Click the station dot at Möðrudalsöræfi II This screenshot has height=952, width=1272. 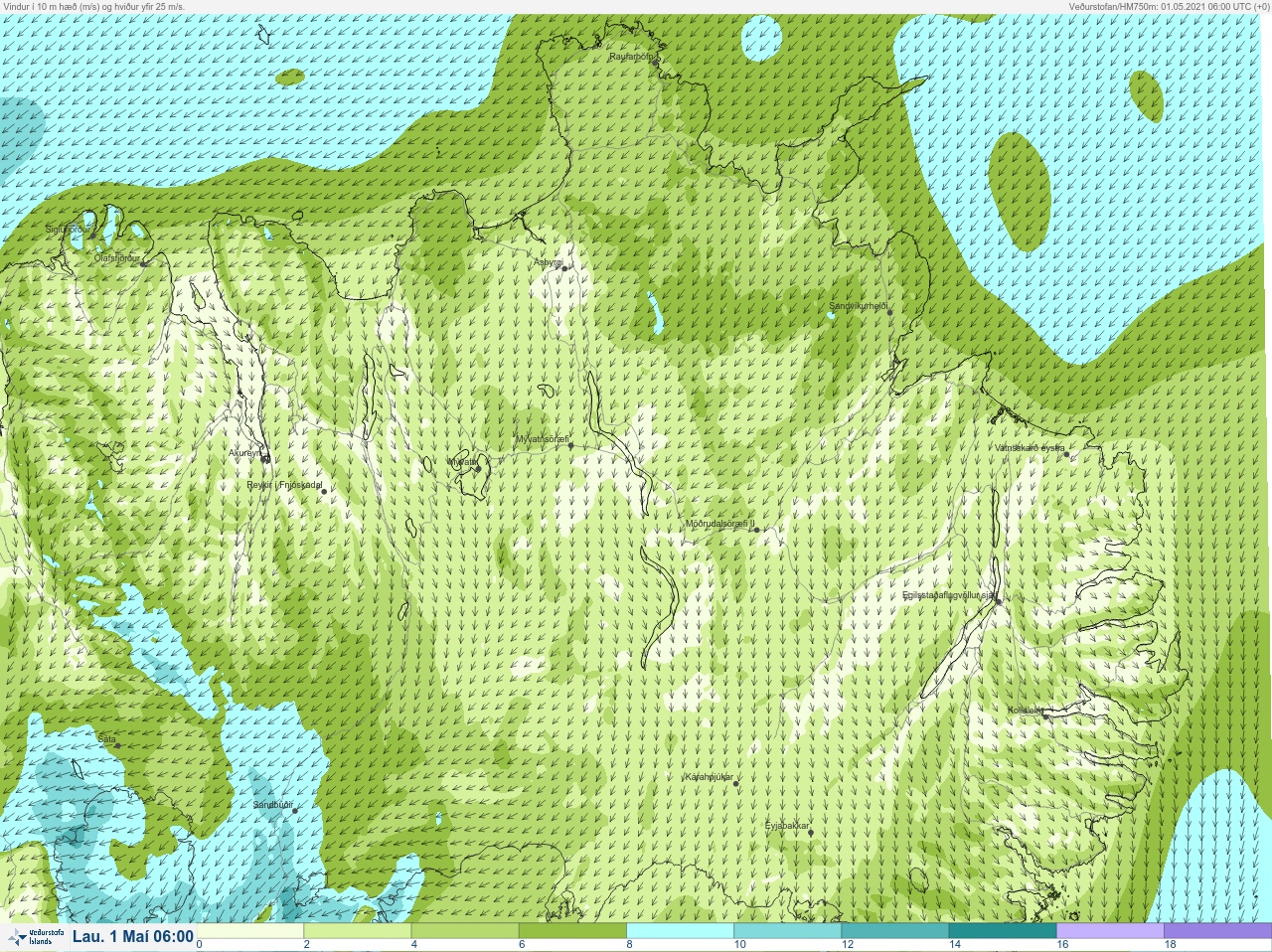(x=757, y=531)
